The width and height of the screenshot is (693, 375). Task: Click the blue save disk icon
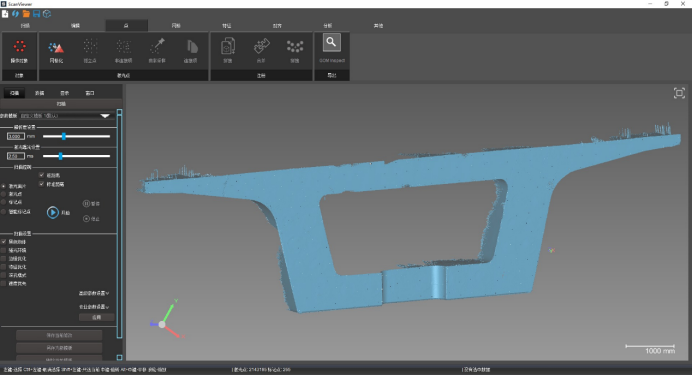tap(36, 14)
